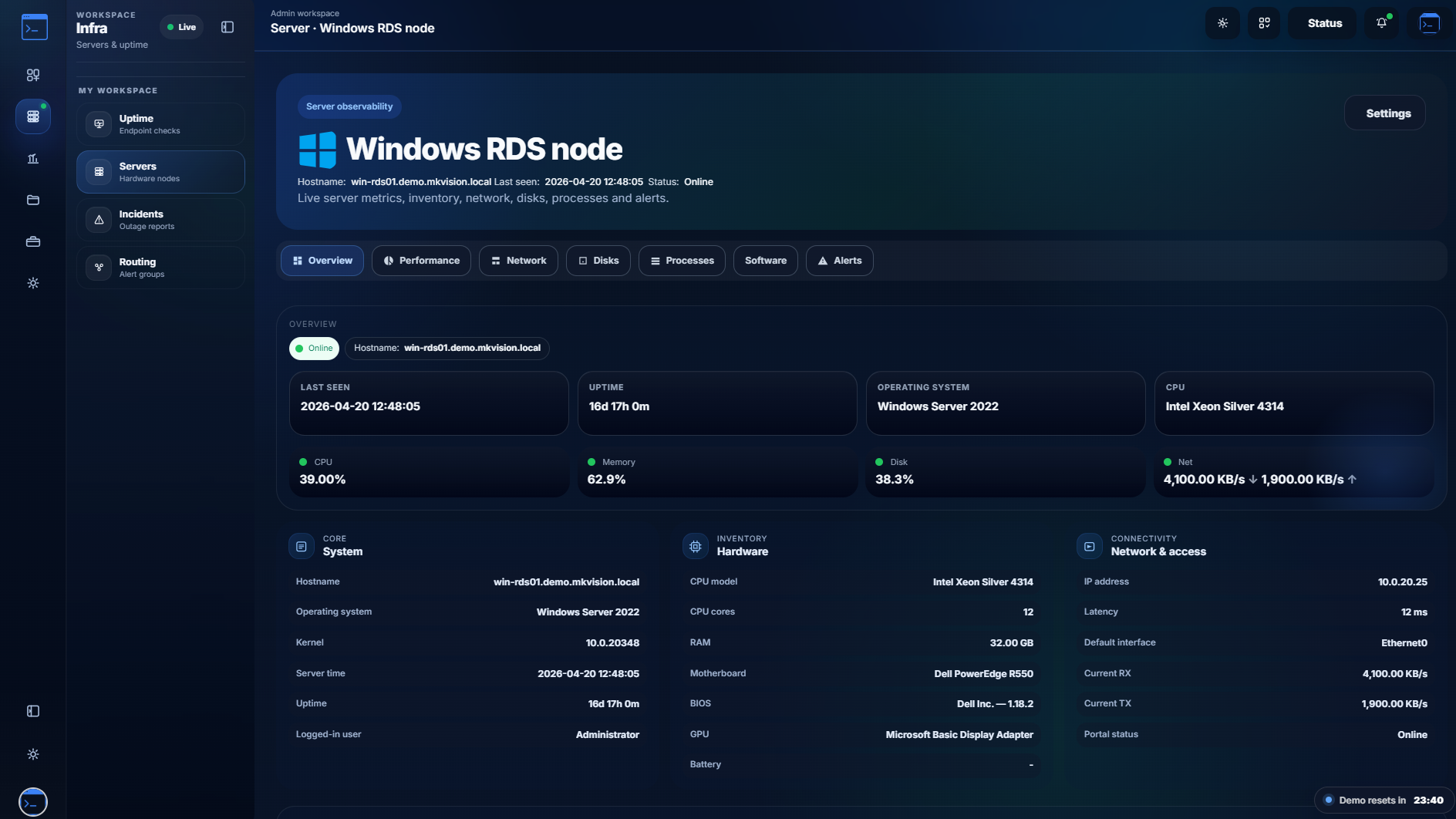Open the Disks tab

tap(598, 261)
